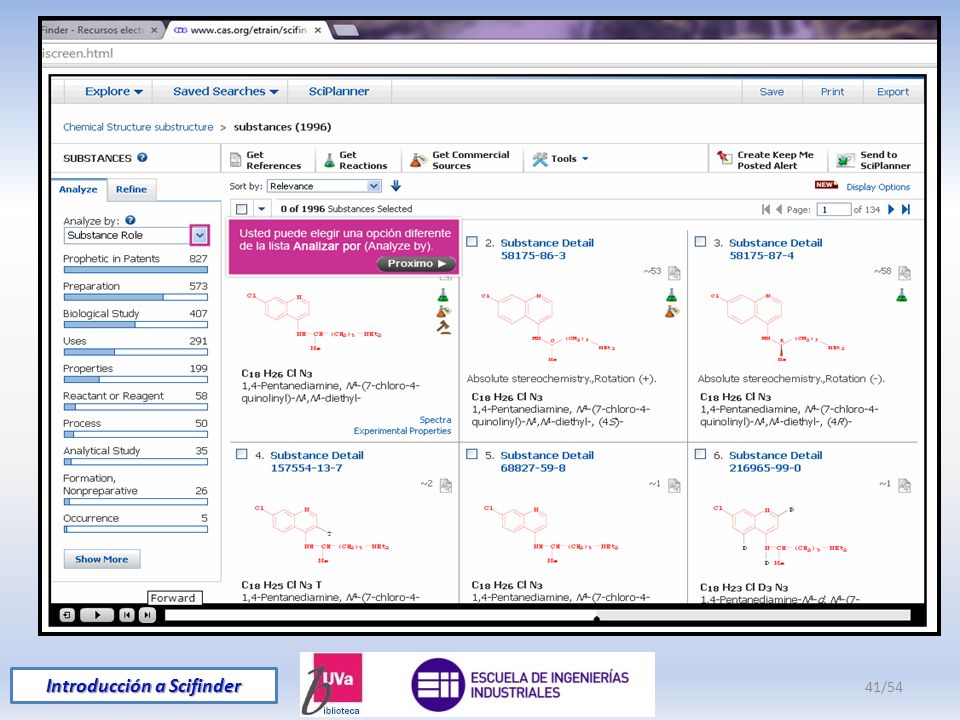Open the Chemical Structure substructure breadcrumb link
Image resolution: width=960 pixels, height=720 pixels.
pos(138,127)
